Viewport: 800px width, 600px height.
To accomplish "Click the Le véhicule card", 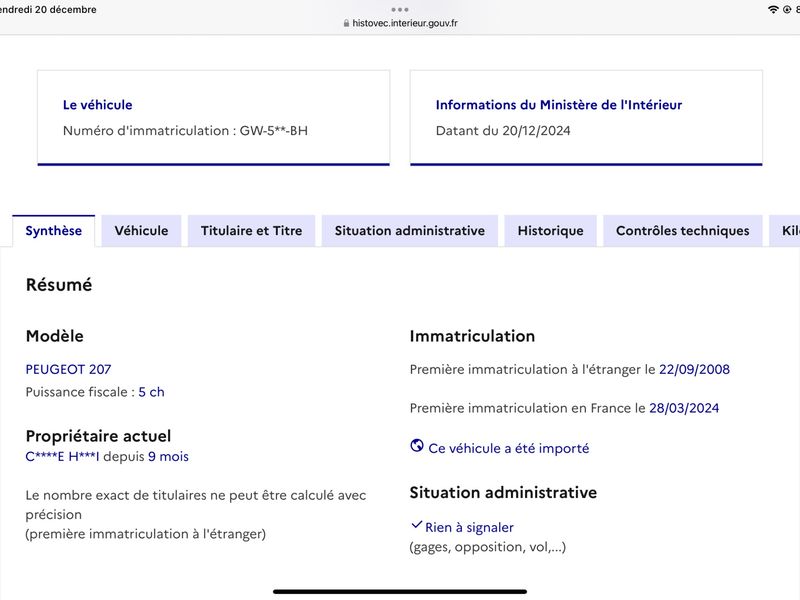I will 214,118.
